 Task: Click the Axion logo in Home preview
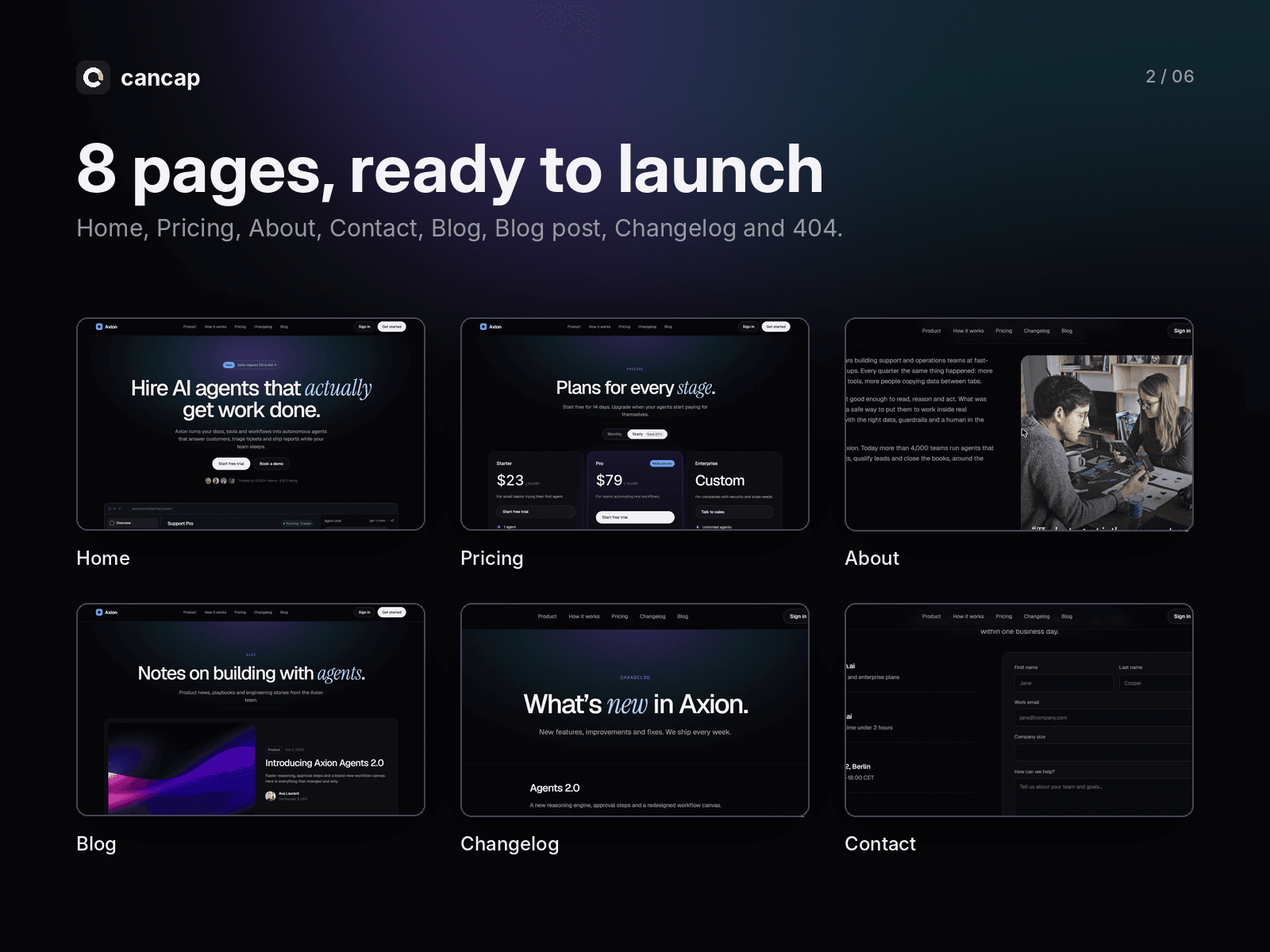coord(106,327)
